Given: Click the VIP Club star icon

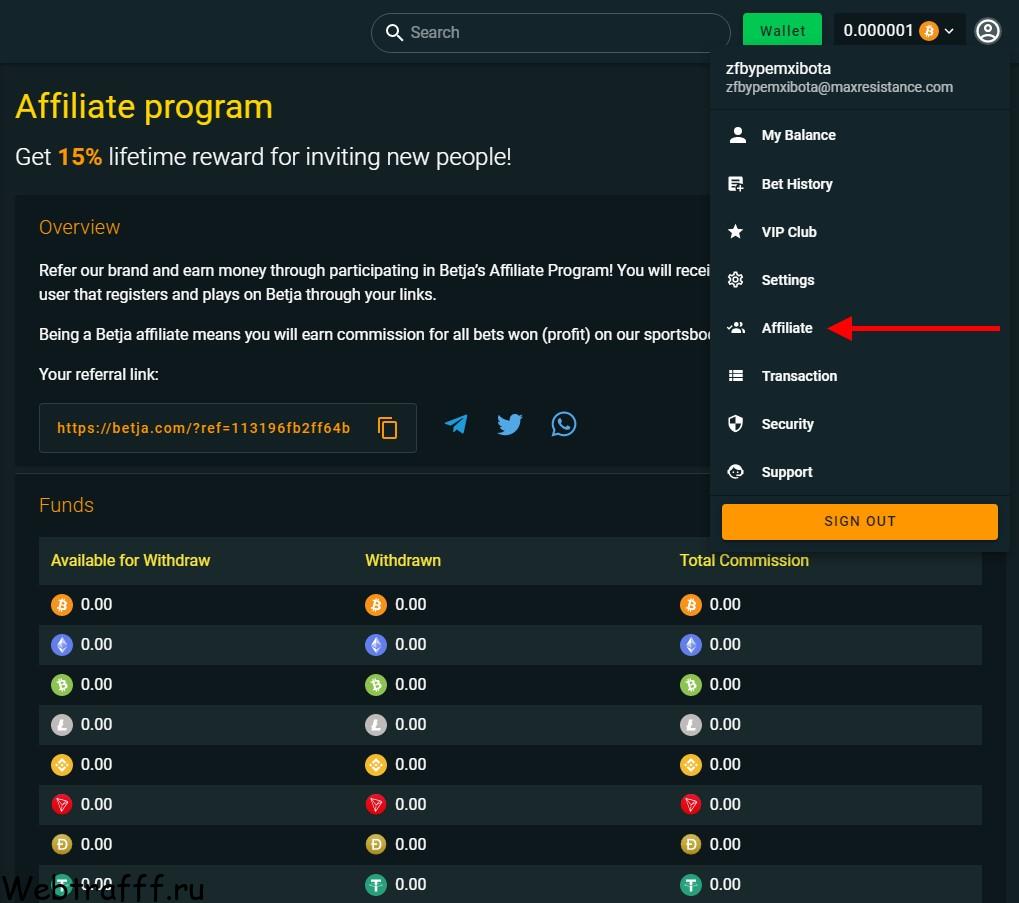Looking at the screenshot, I should 736,232.
